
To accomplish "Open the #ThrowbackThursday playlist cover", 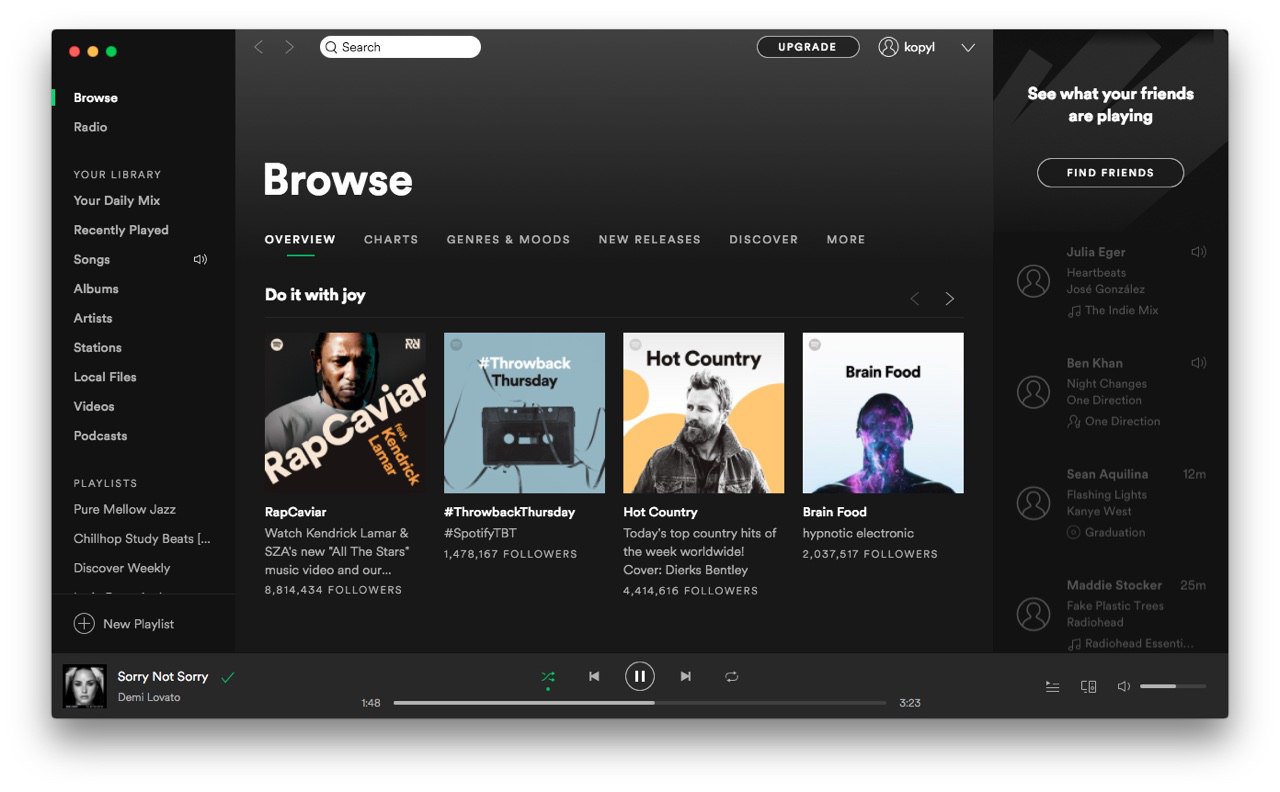I will click(x=524, y=413).
